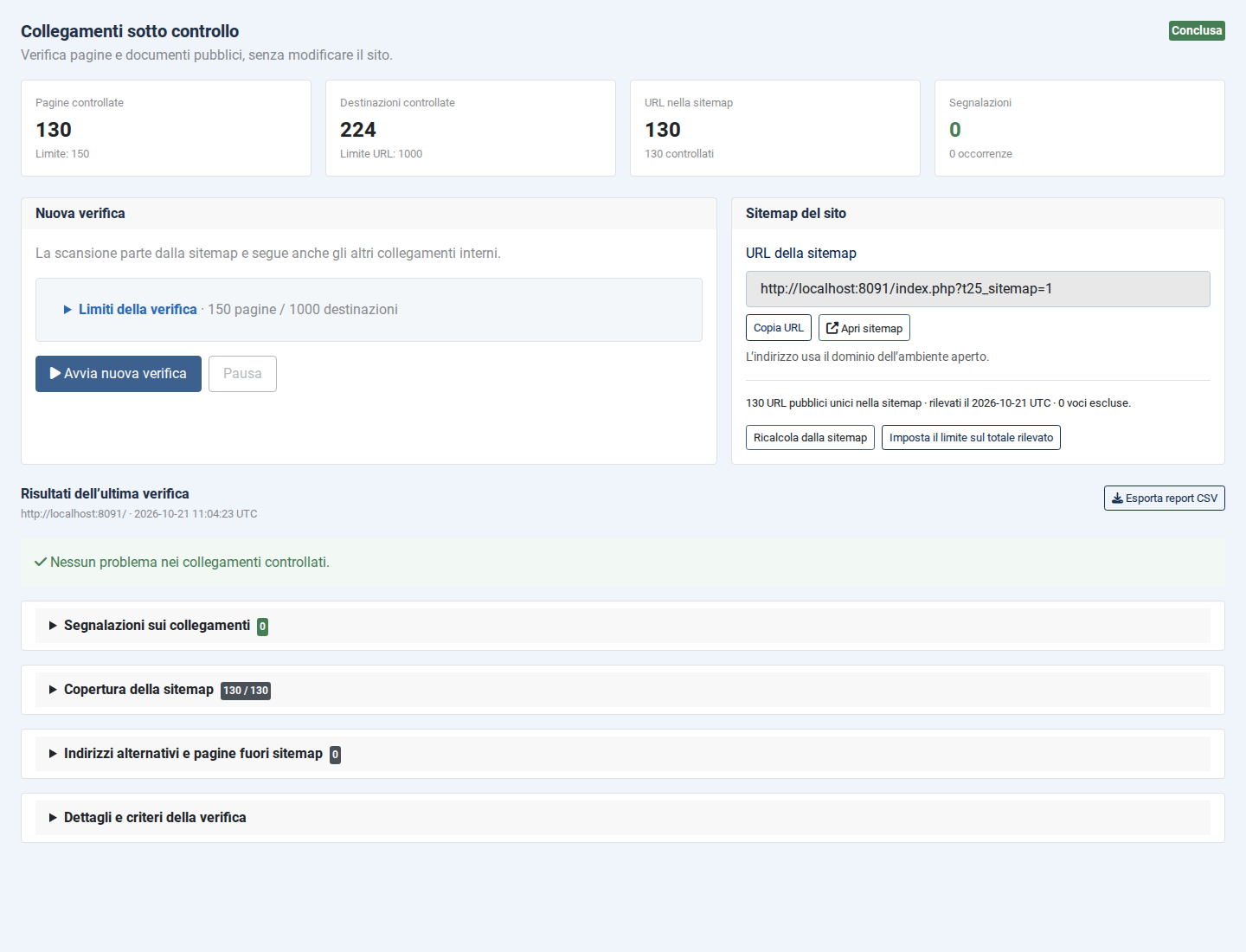Expand Segnalazioni sui collegamenti panel
This screenshot has width=1246, height=952.
tap(623, 626)
